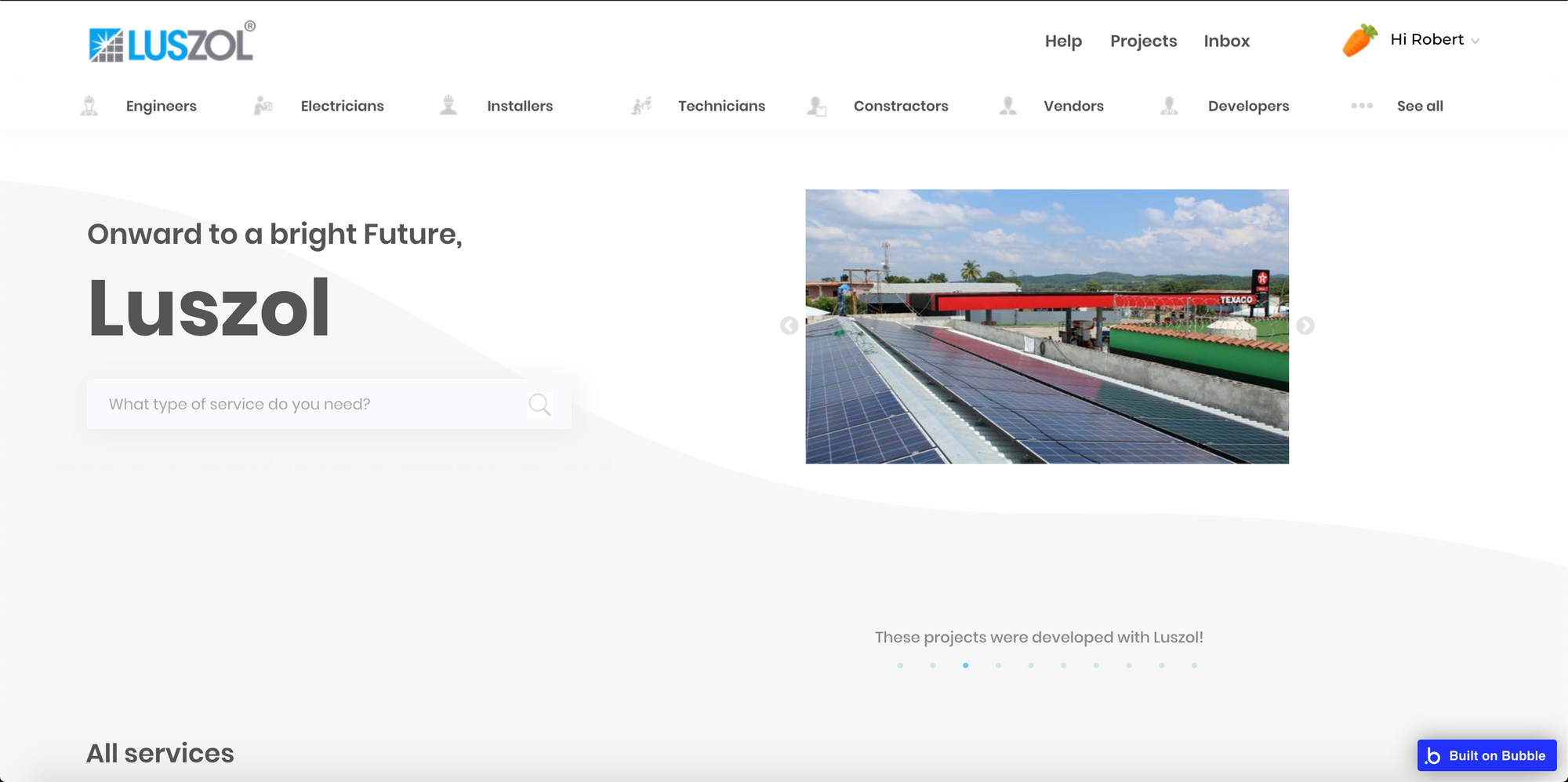The height and width of the screenshot is (782, 1568).
Task: Click the Luszol logo
Action: [172, 43]
